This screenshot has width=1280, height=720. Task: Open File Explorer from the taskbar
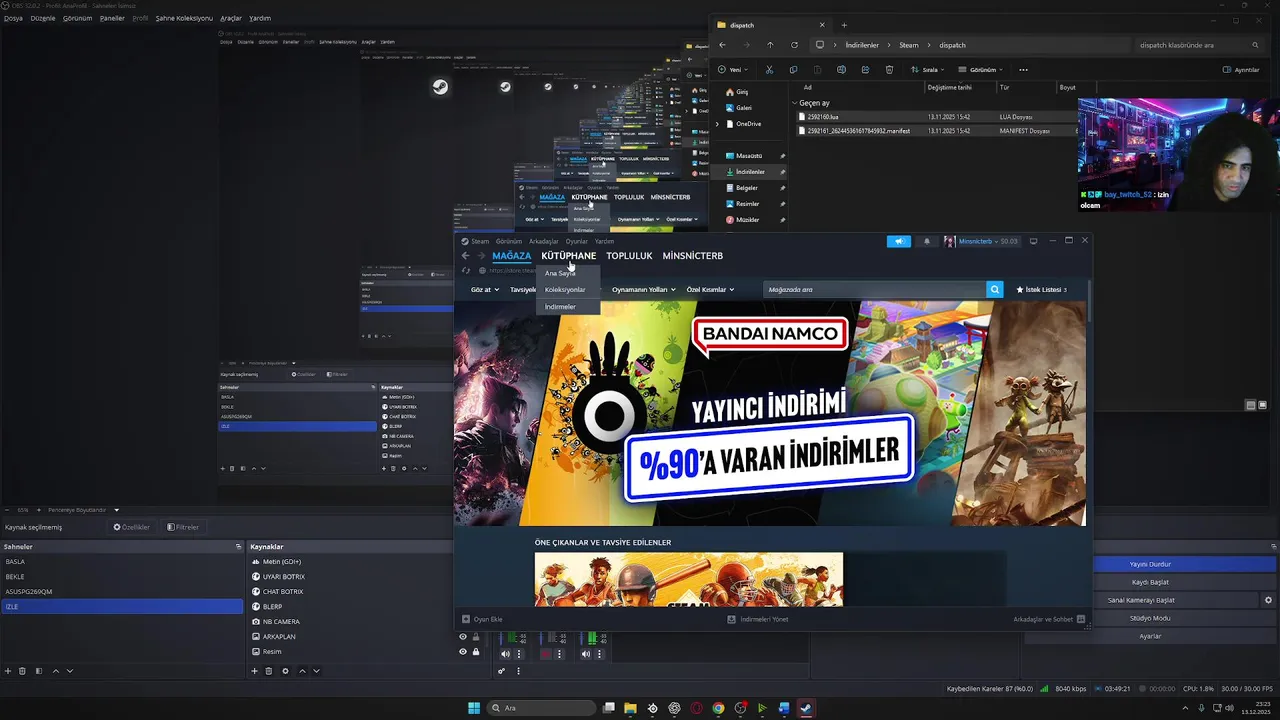coord(630,708)
